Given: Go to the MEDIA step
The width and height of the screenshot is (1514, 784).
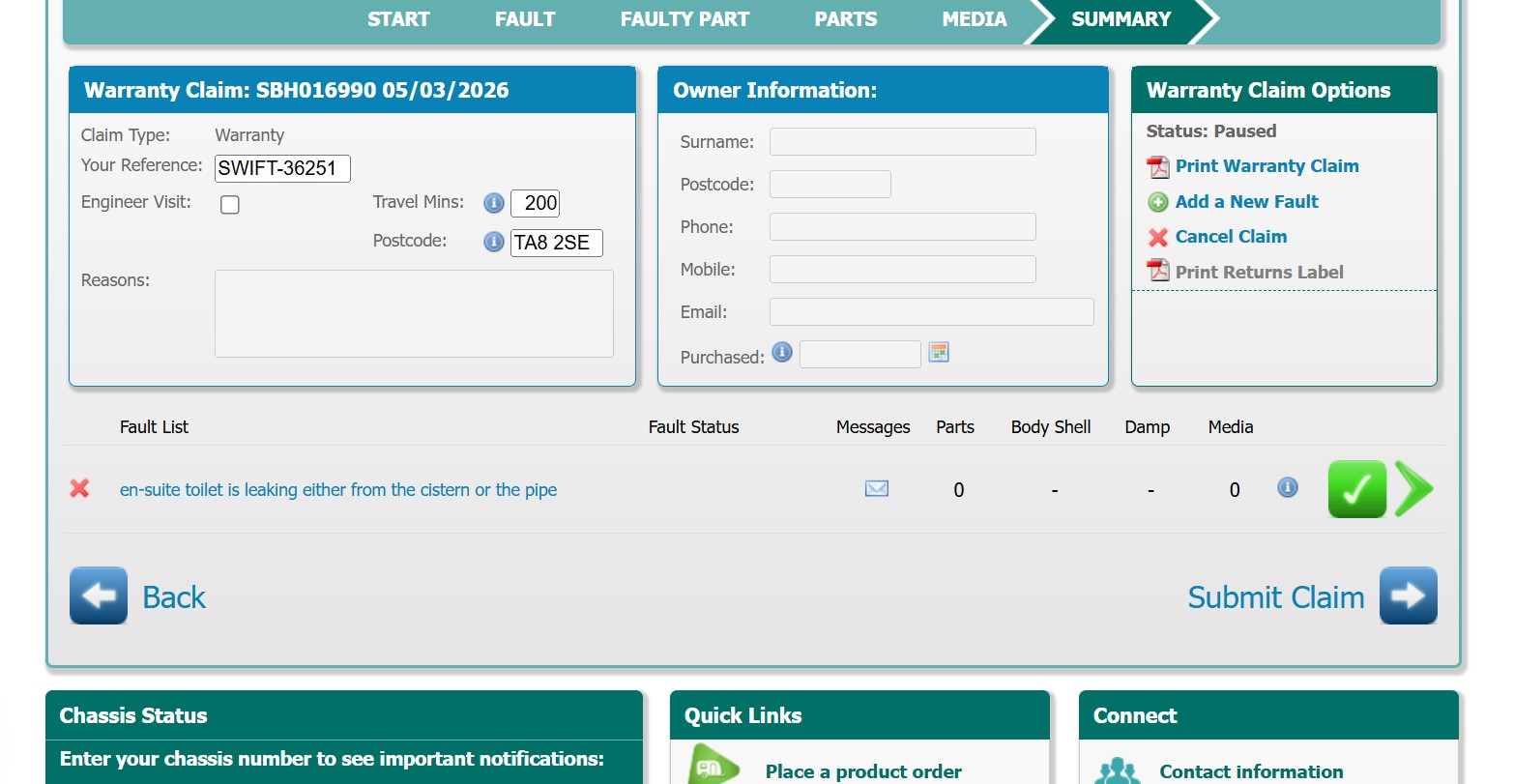Looking at the screenshot, I should [975, 19].
